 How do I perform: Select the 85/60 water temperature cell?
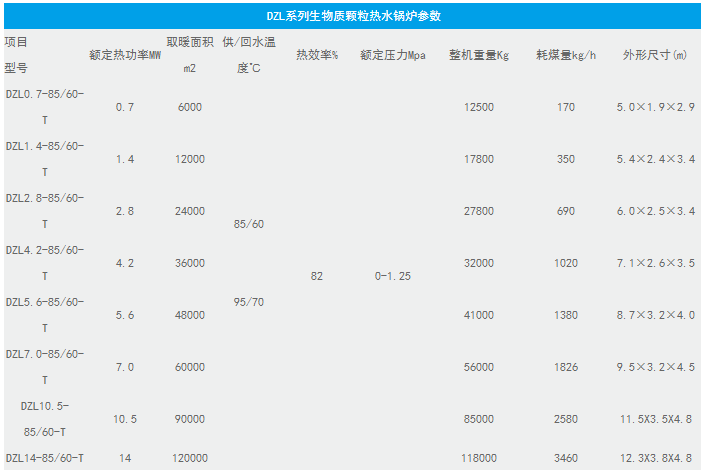[248, 224]
